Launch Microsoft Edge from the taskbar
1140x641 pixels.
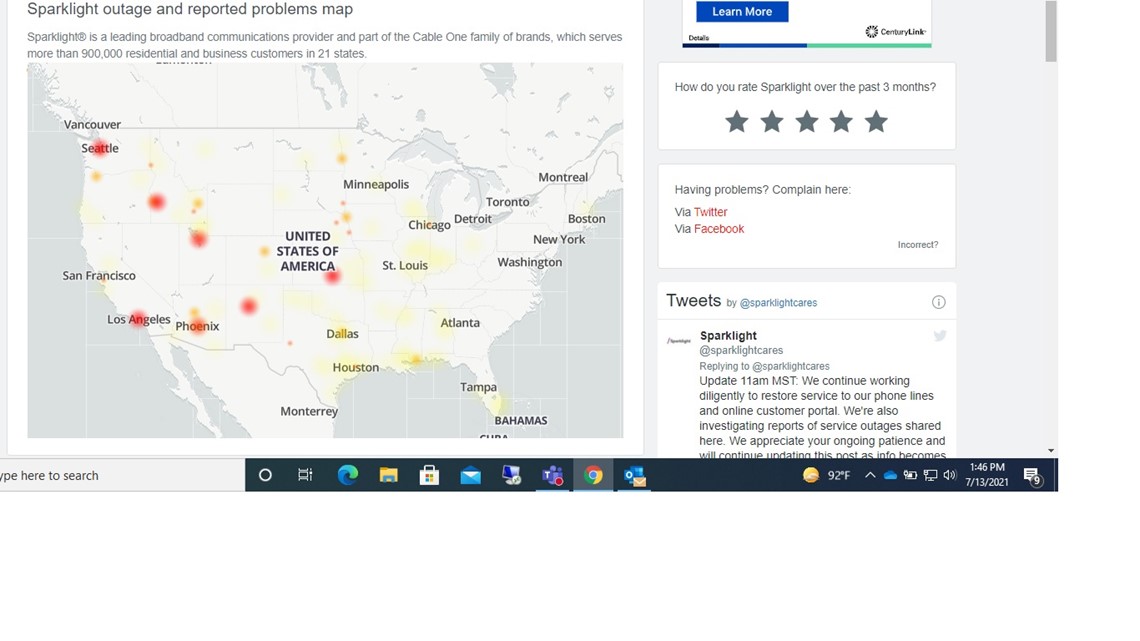348,475
